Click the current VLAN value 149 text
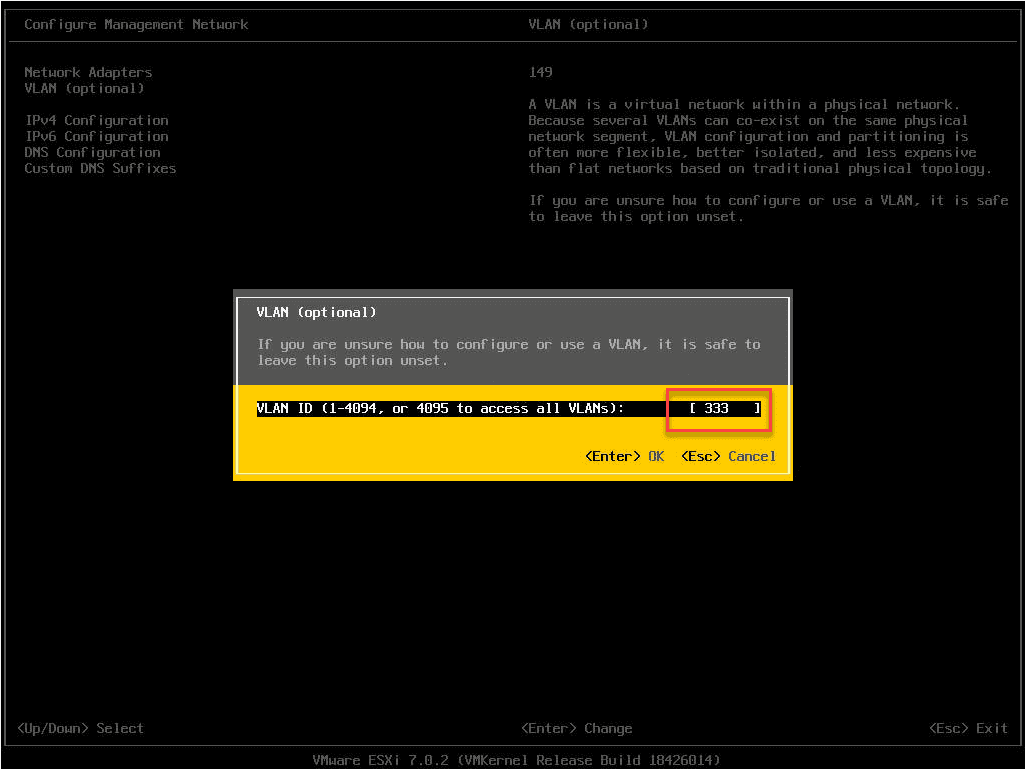The height and width of the screenshot is (769, 1025). click(536, 72)
